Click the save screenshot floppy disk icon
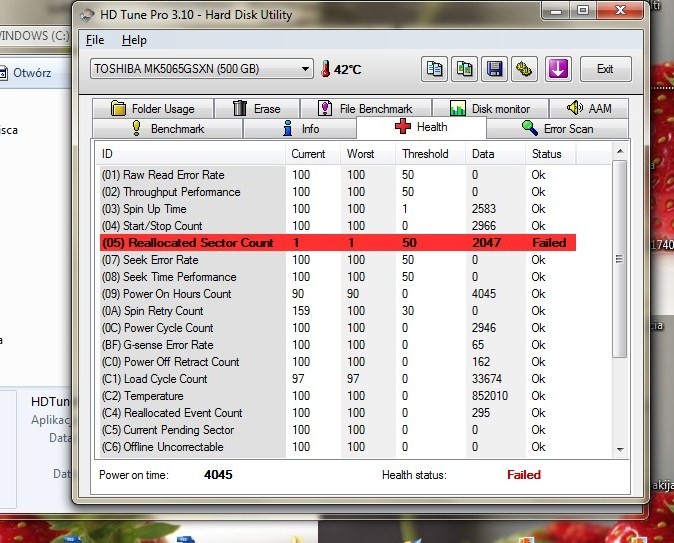 pos(494,69)
